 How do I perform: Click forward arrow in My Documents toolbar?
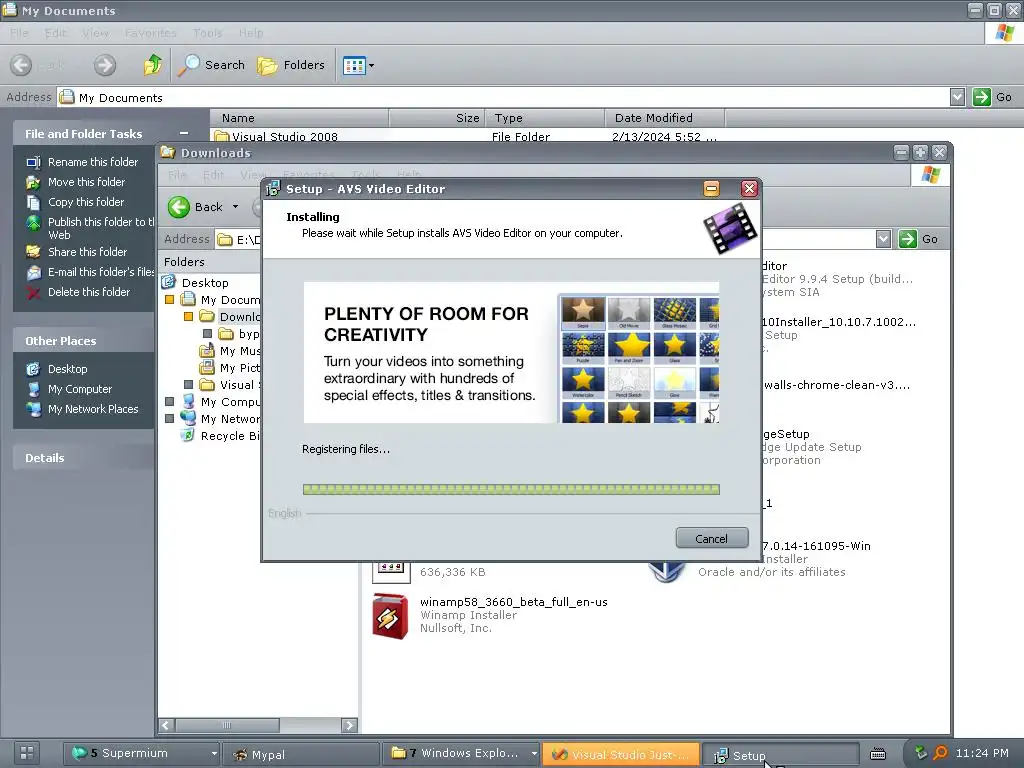[x=104, y=65]
